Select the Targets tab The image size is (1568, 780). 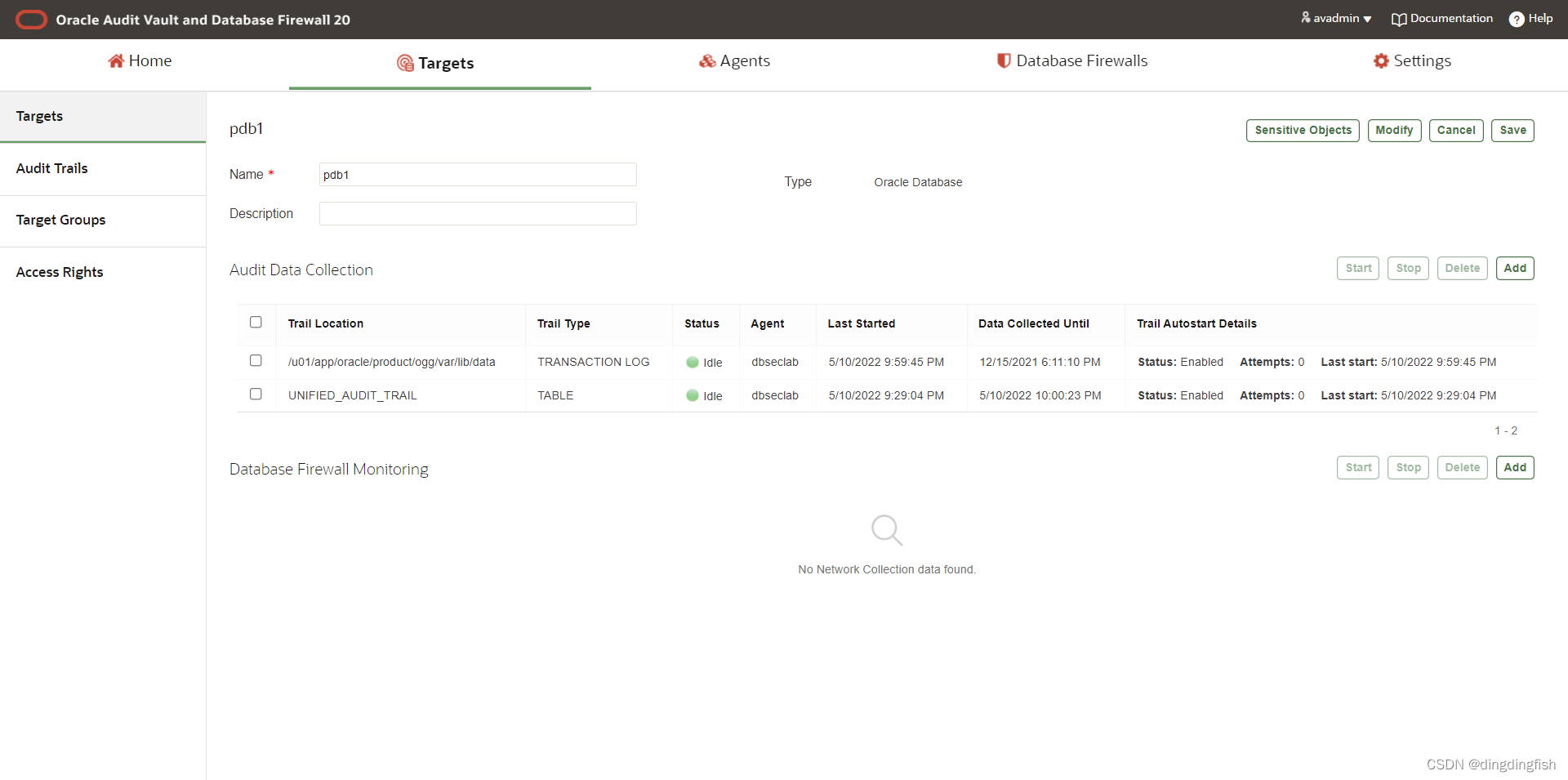click(x=439, y=64)
